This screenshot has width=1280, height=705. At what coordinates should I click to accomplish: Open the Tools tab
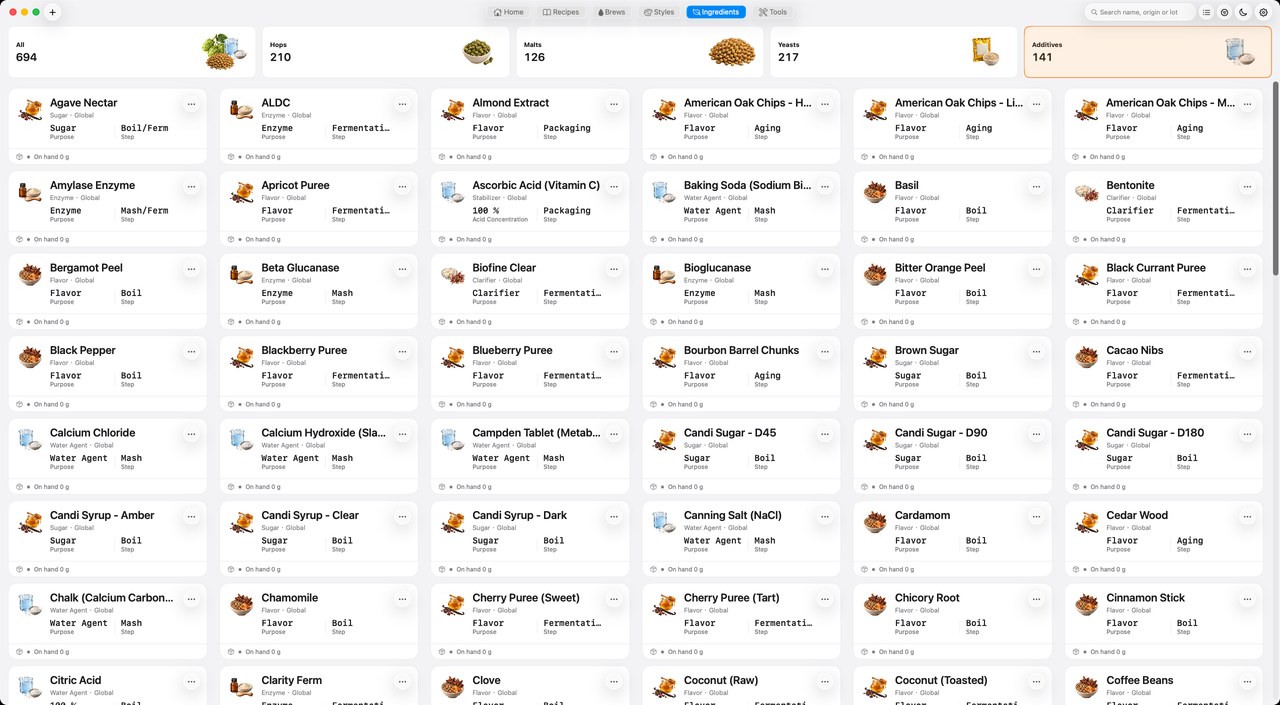(x=773, y=12)
